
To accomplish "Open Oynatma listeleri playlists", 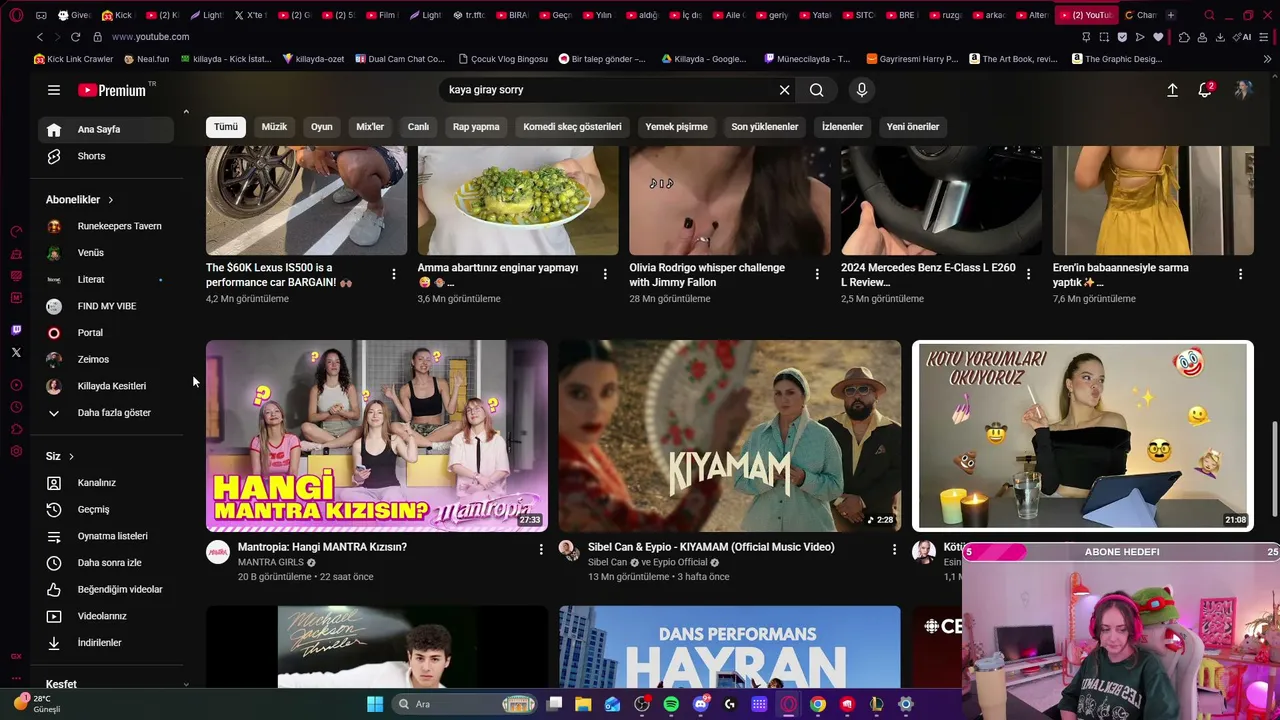I will (106, 536).
